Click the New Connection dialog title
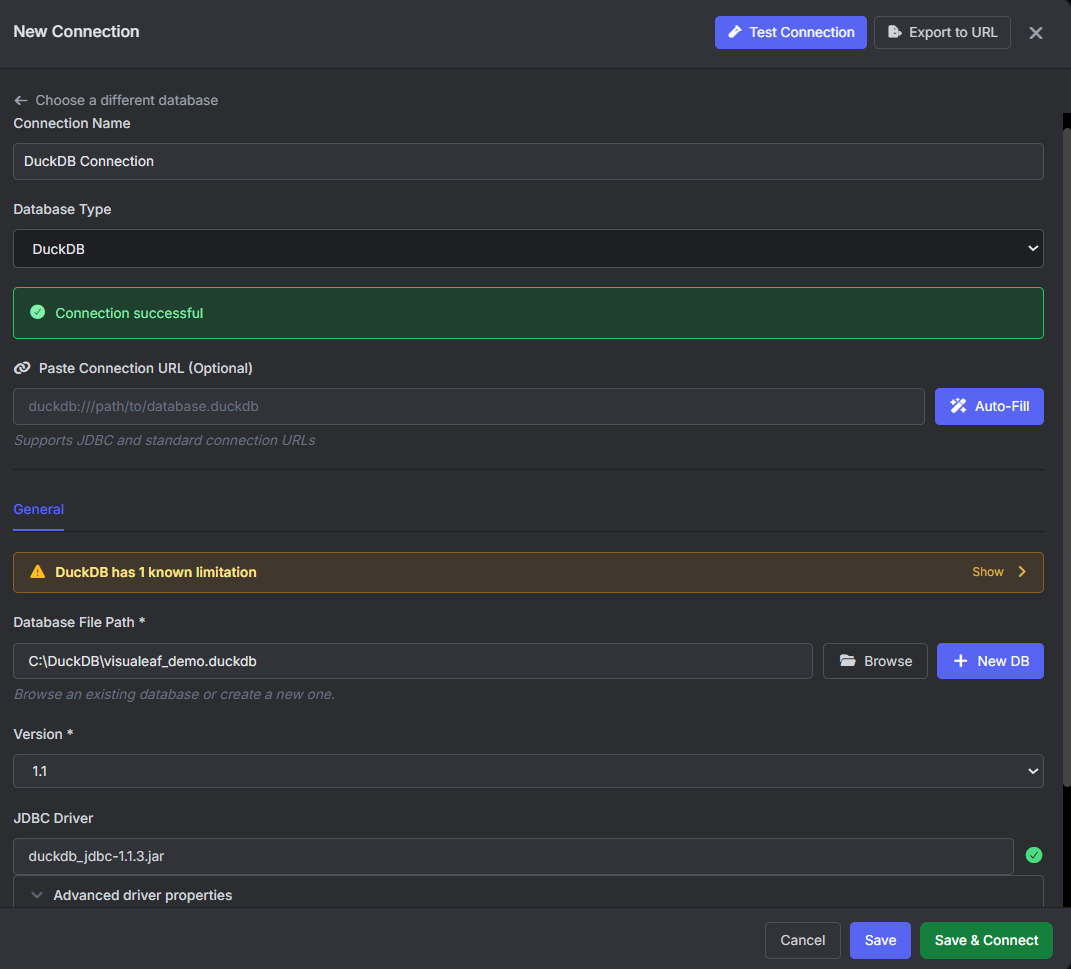 pos(76,31)
